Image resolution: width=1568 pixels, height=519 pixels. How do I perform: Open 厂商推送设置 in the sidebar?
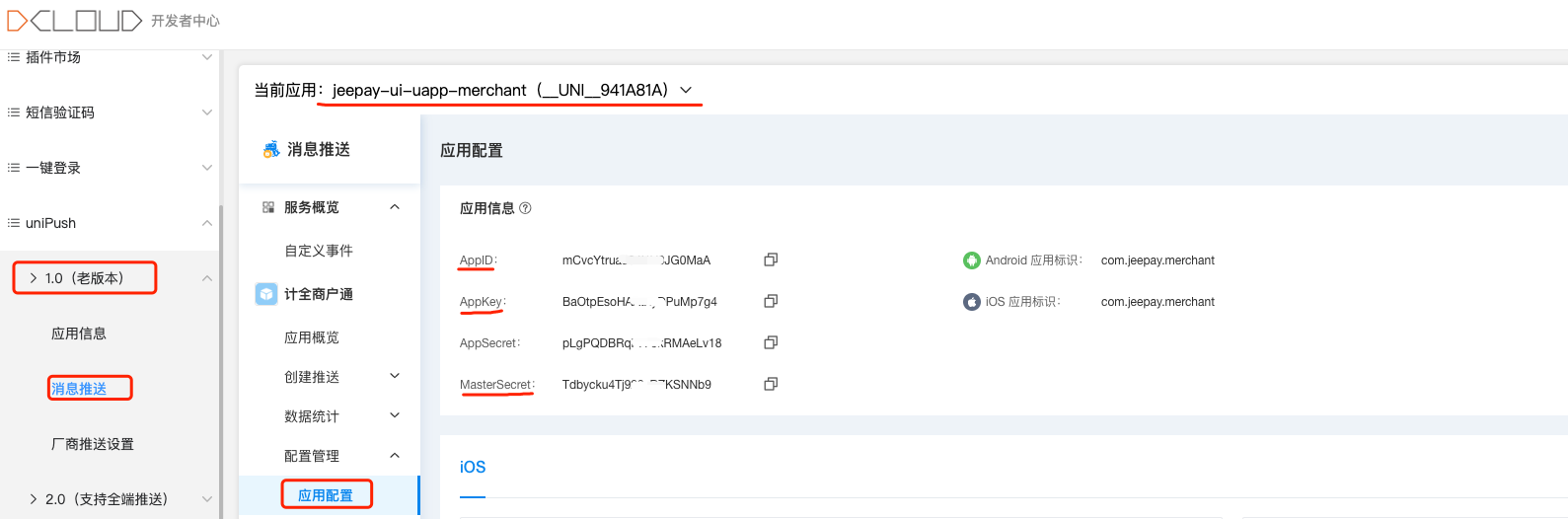[93, 444]
